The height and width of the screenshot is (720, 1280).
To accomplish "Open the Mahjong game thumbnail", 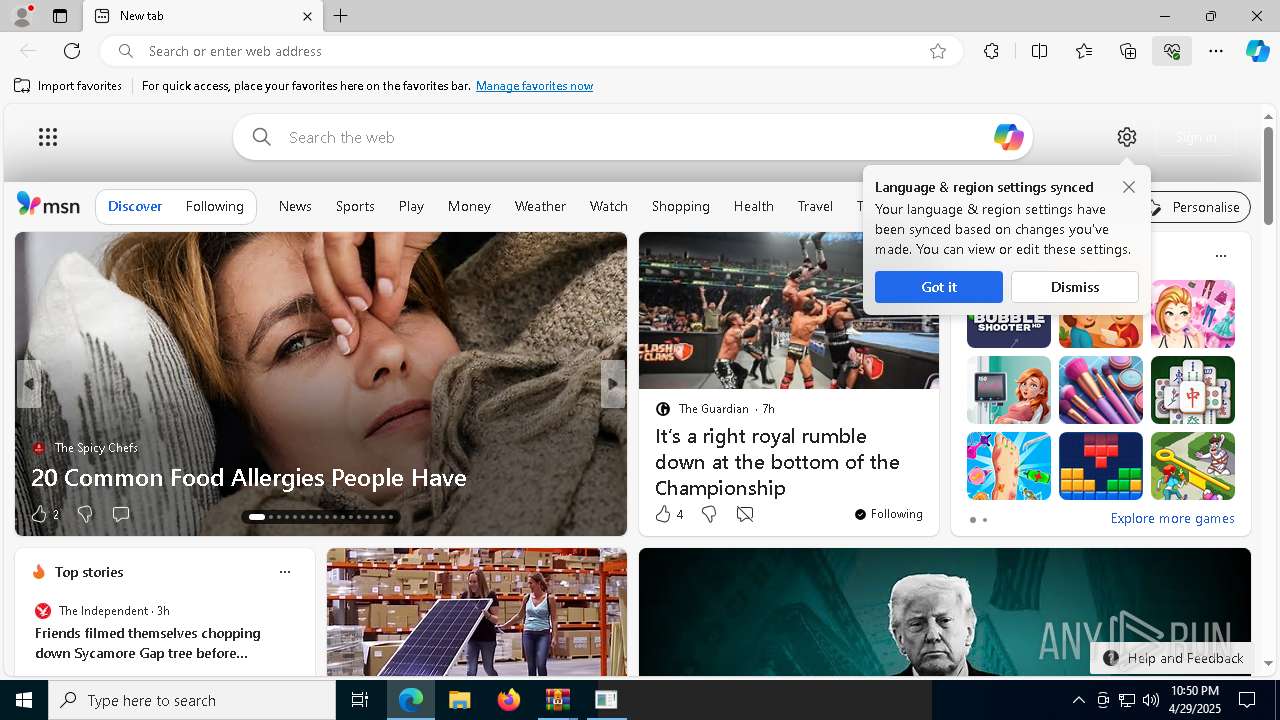I will click(x=1193, y=390).
